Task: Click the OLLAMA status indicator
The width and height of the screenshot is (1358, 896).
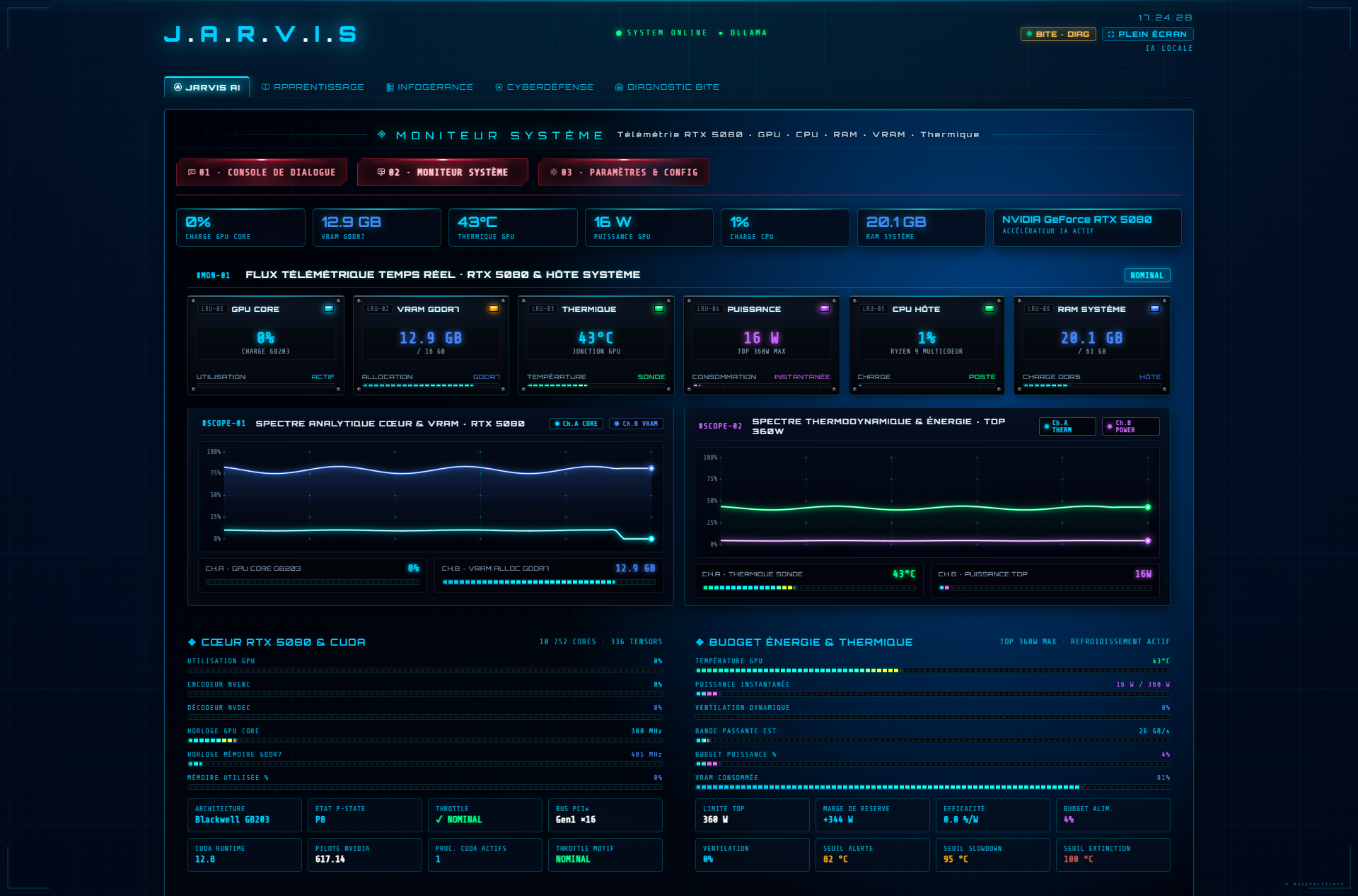Action: pyautogui.click(x=743, y=33)
